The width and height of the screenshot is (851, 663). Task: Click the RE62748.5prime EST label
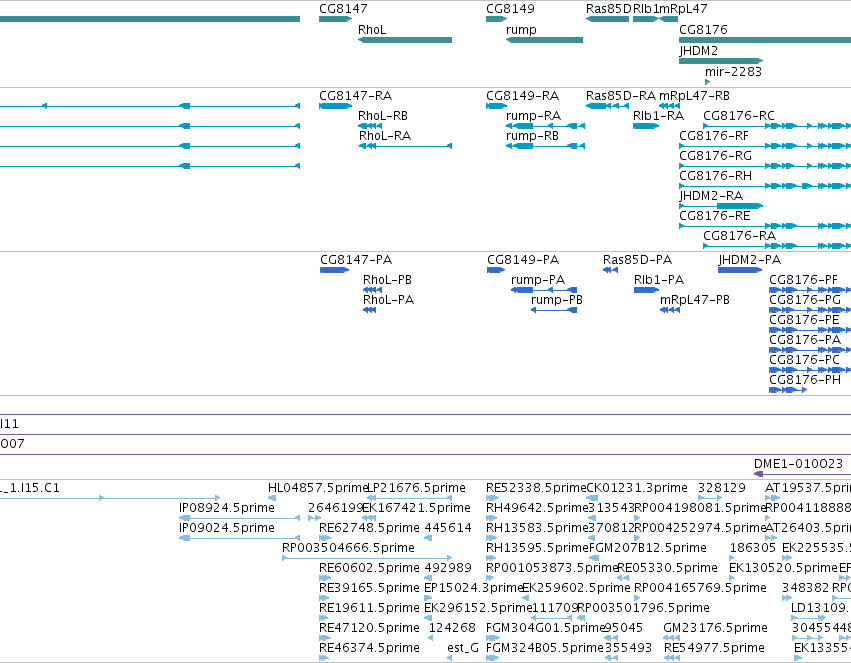[x=370, y=528]
